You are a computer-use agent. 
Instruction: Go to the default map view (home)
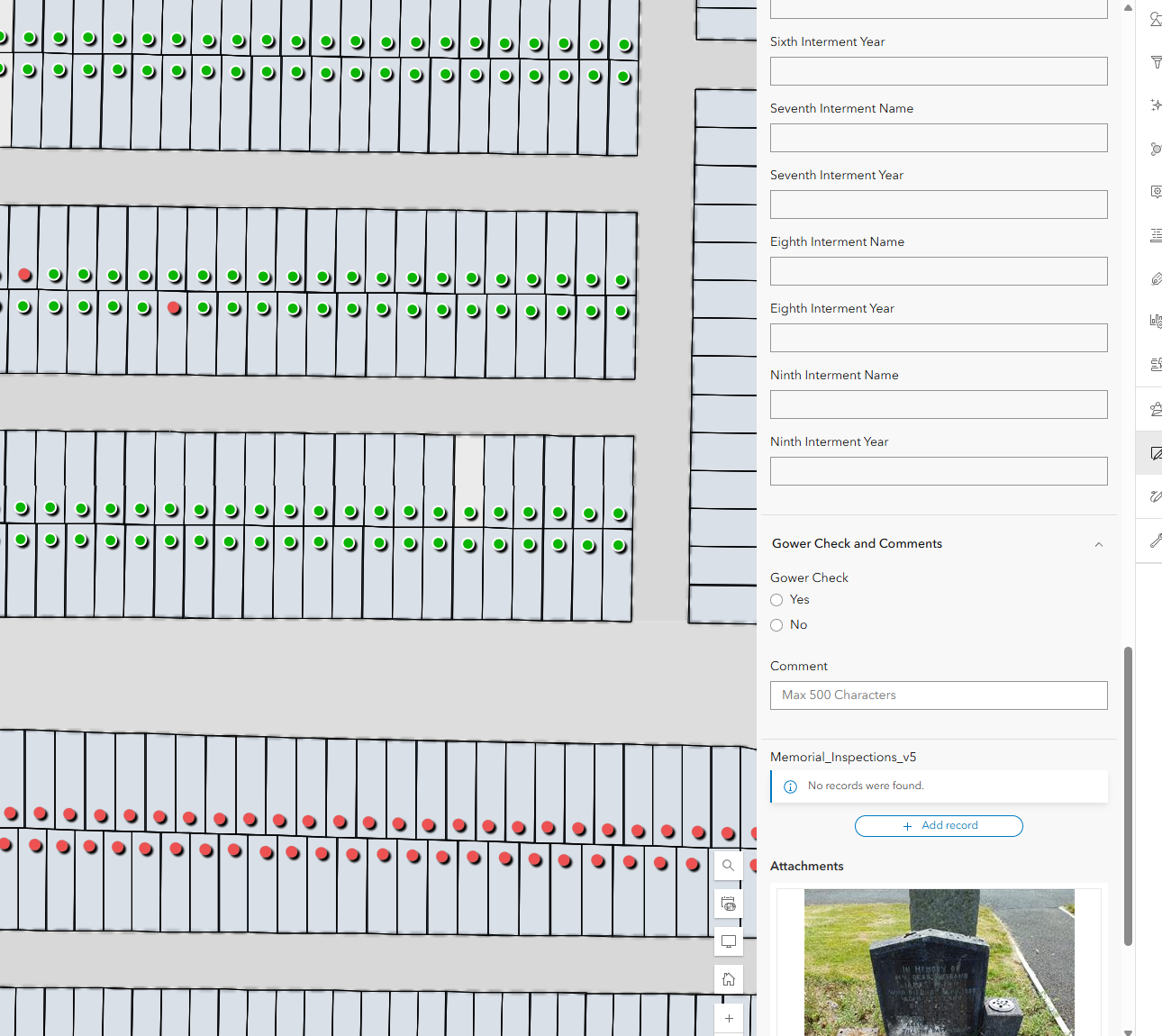click(728, 979)
